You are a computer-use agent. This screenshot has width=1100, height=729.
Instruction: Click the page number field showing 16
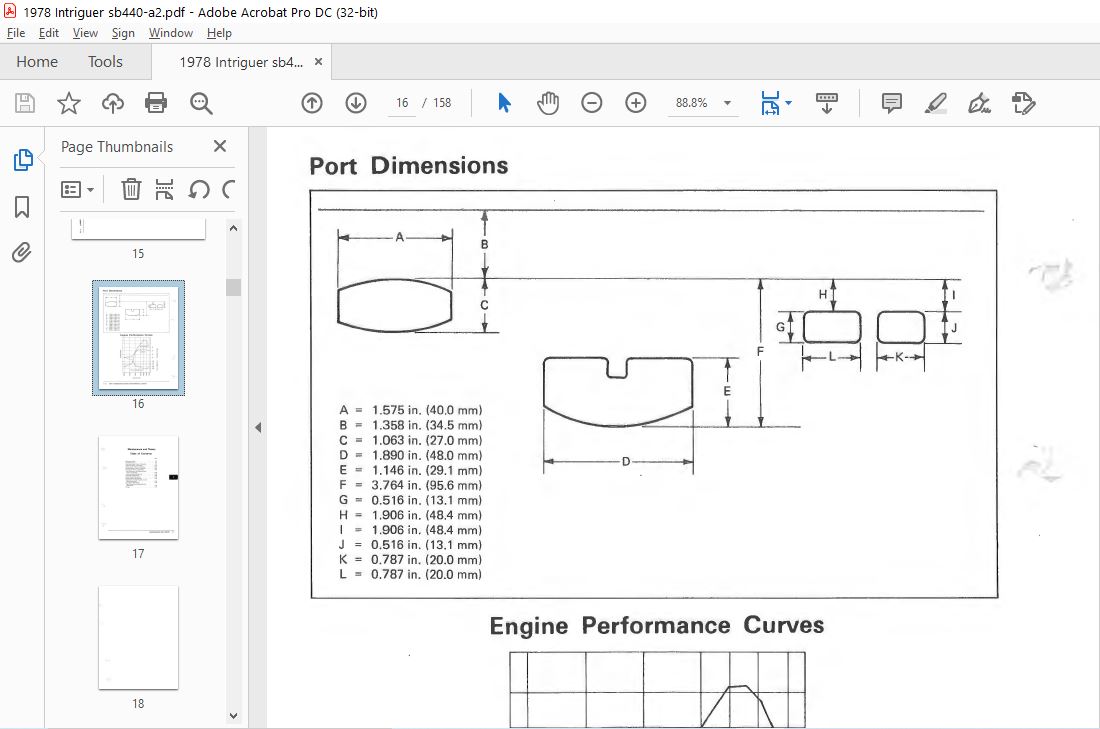click(402, 103)
